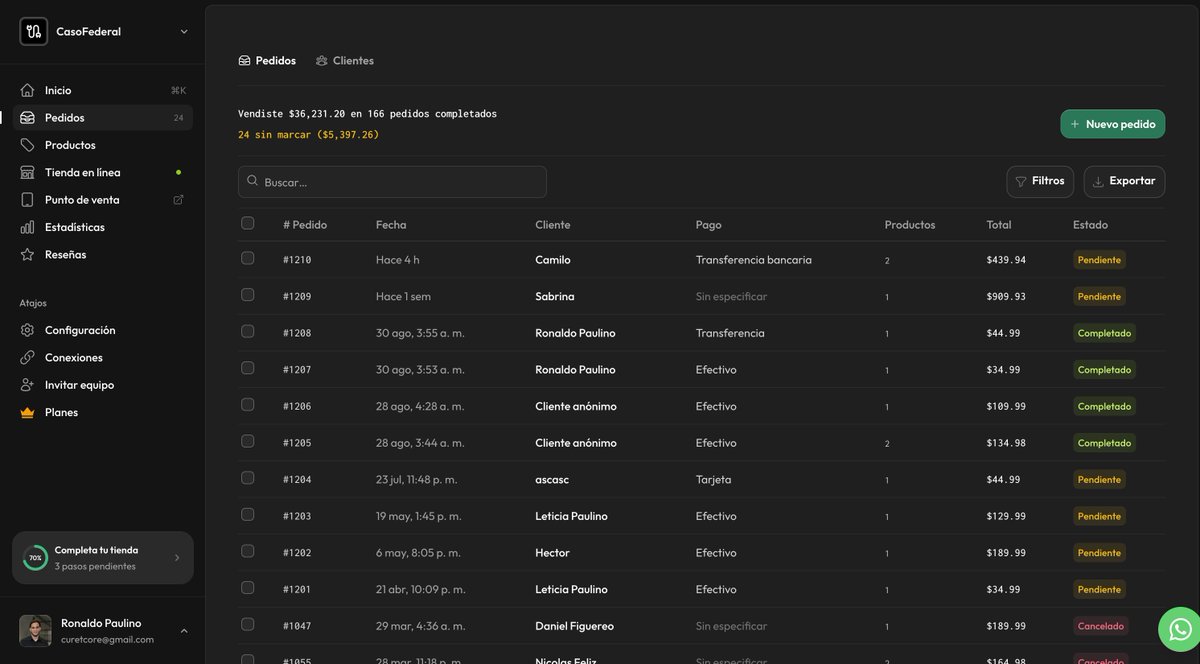The height and width of the screenshot is (664, 1200).
Task: Click order number #1202
Action: pyautogui.click(x=297, y=553)
